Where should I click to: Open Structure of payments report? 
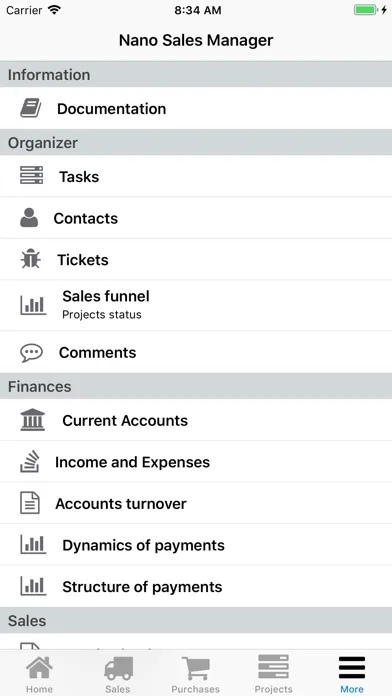pos(196,586)
